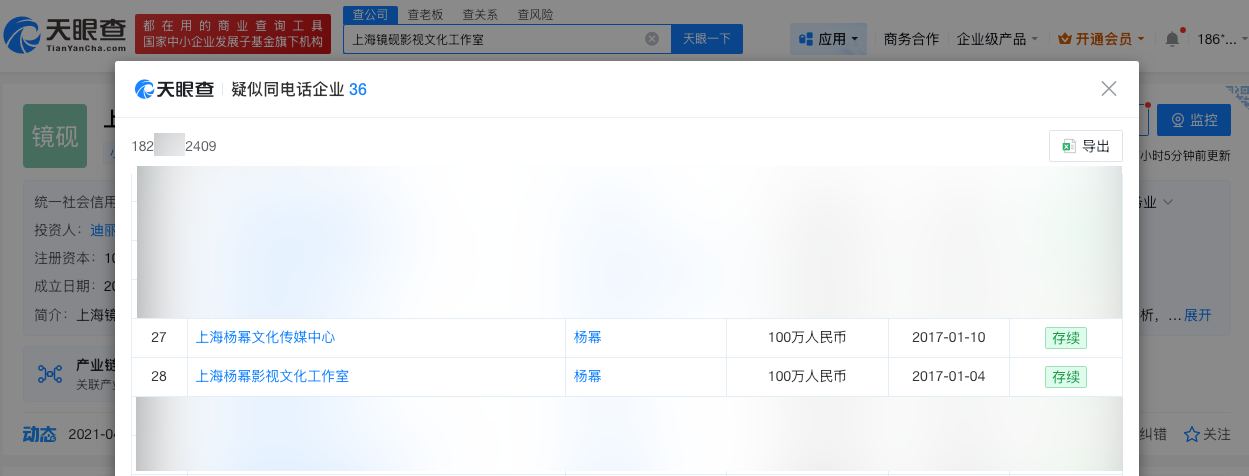Open 上海杨幂文化传媒中心 company link

pos(265,338)
